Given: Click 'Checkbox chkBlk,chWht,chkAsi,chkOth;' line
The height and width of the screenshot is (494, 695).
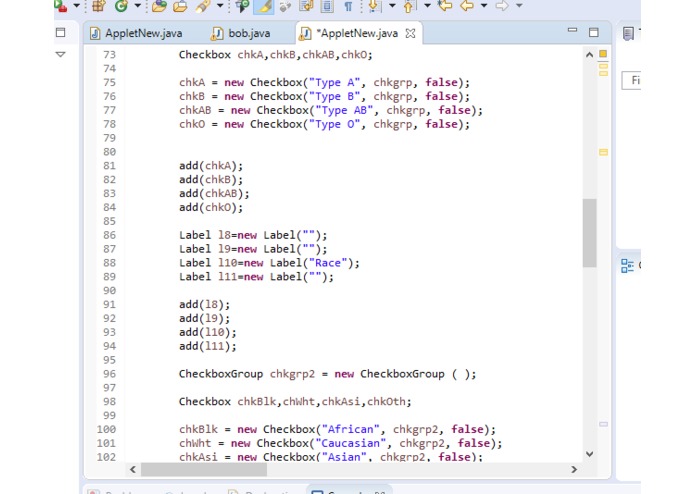Looking at the screenshot, I should click(x=295, y=401).
